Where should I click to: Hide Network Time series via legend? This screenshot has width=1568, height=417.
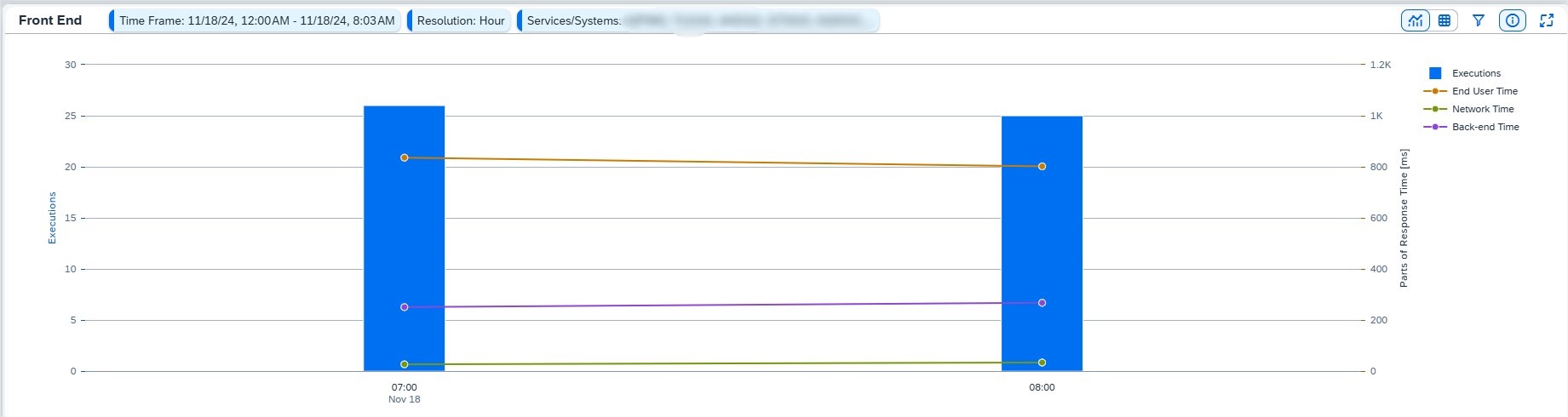(1483, 109)
